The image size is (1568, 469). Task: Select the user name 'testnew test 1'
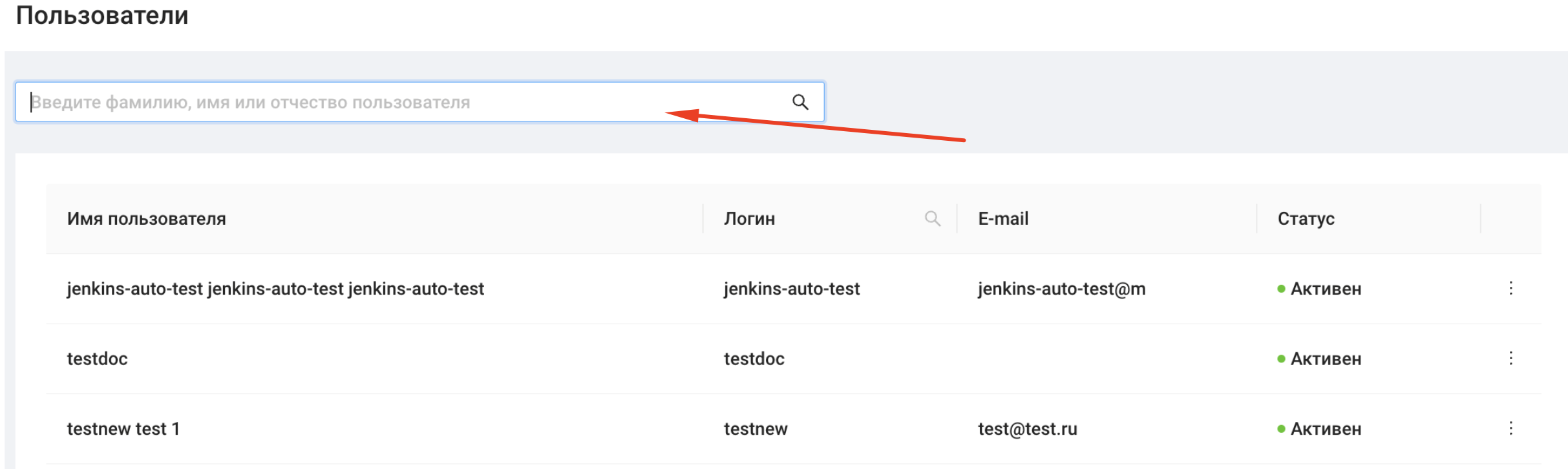[123, 428]
